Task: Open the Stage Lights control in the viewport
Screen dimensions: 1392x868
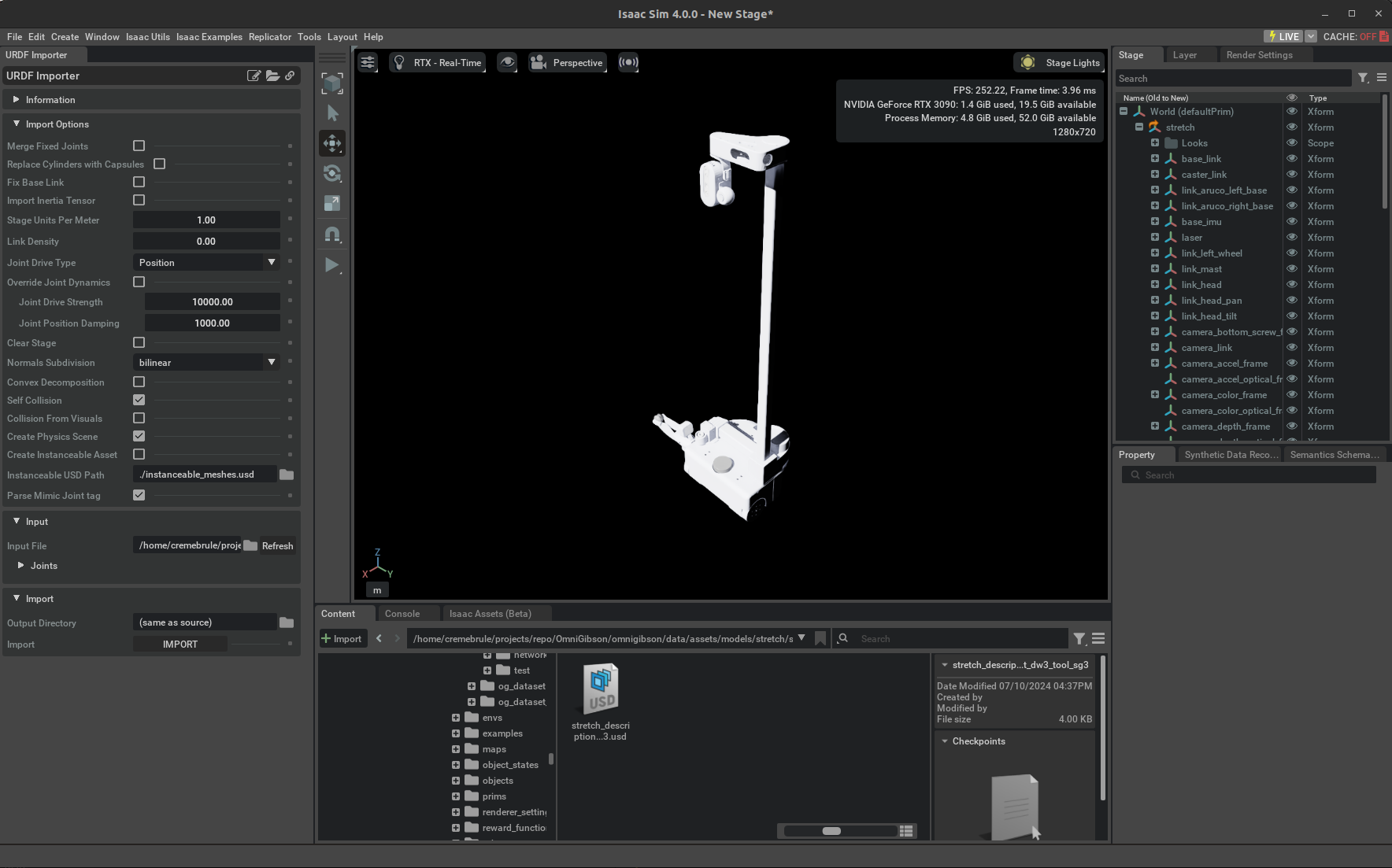Action: click(x=1058, y=62)
